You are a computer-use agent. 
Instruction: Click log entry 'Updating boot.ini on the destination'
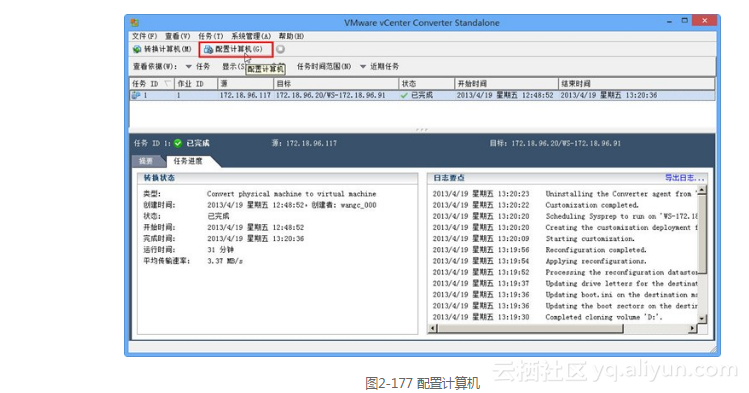(621, 295)
